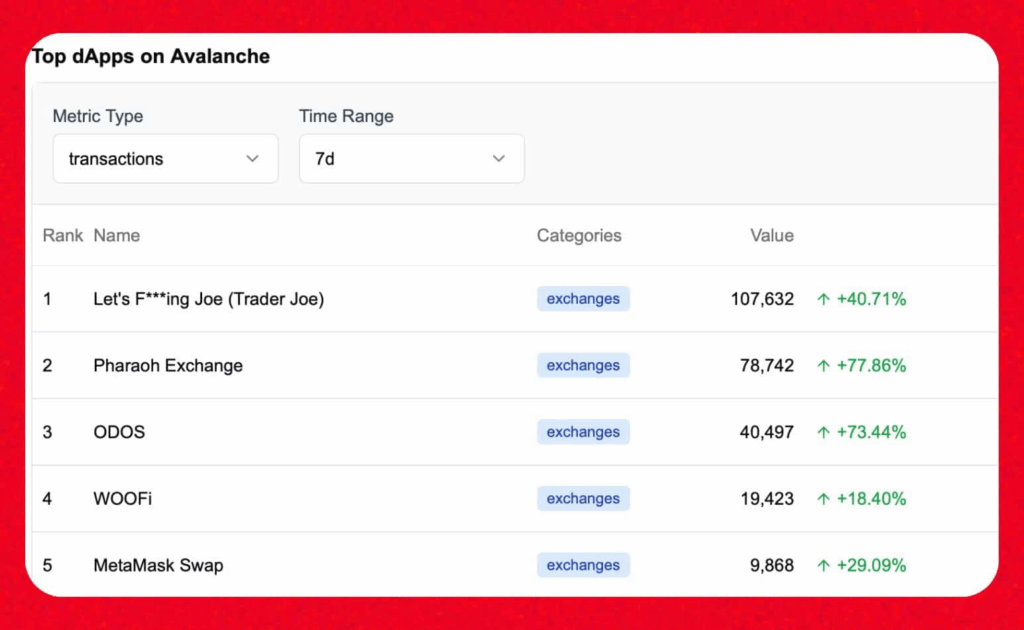
Task: Open the Metric Type transactions dropdown
Action: point(165,159)
